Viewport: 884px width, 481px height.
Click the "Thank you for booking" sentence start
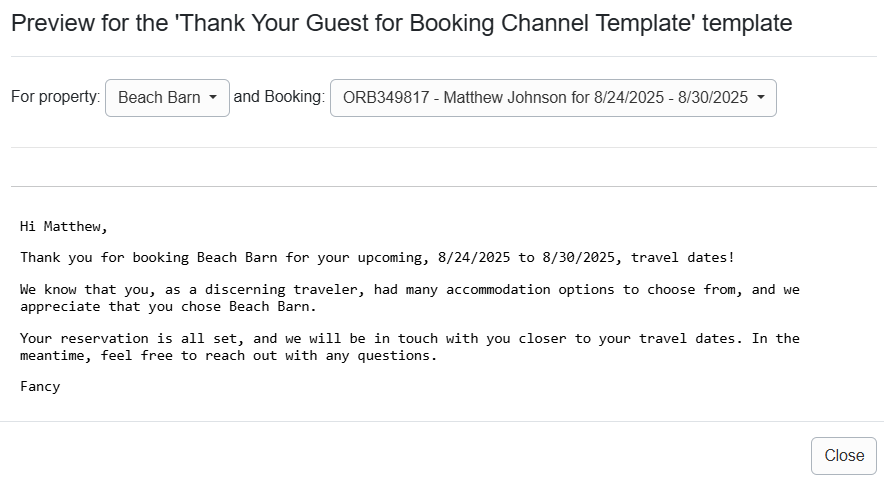point(102,258)
